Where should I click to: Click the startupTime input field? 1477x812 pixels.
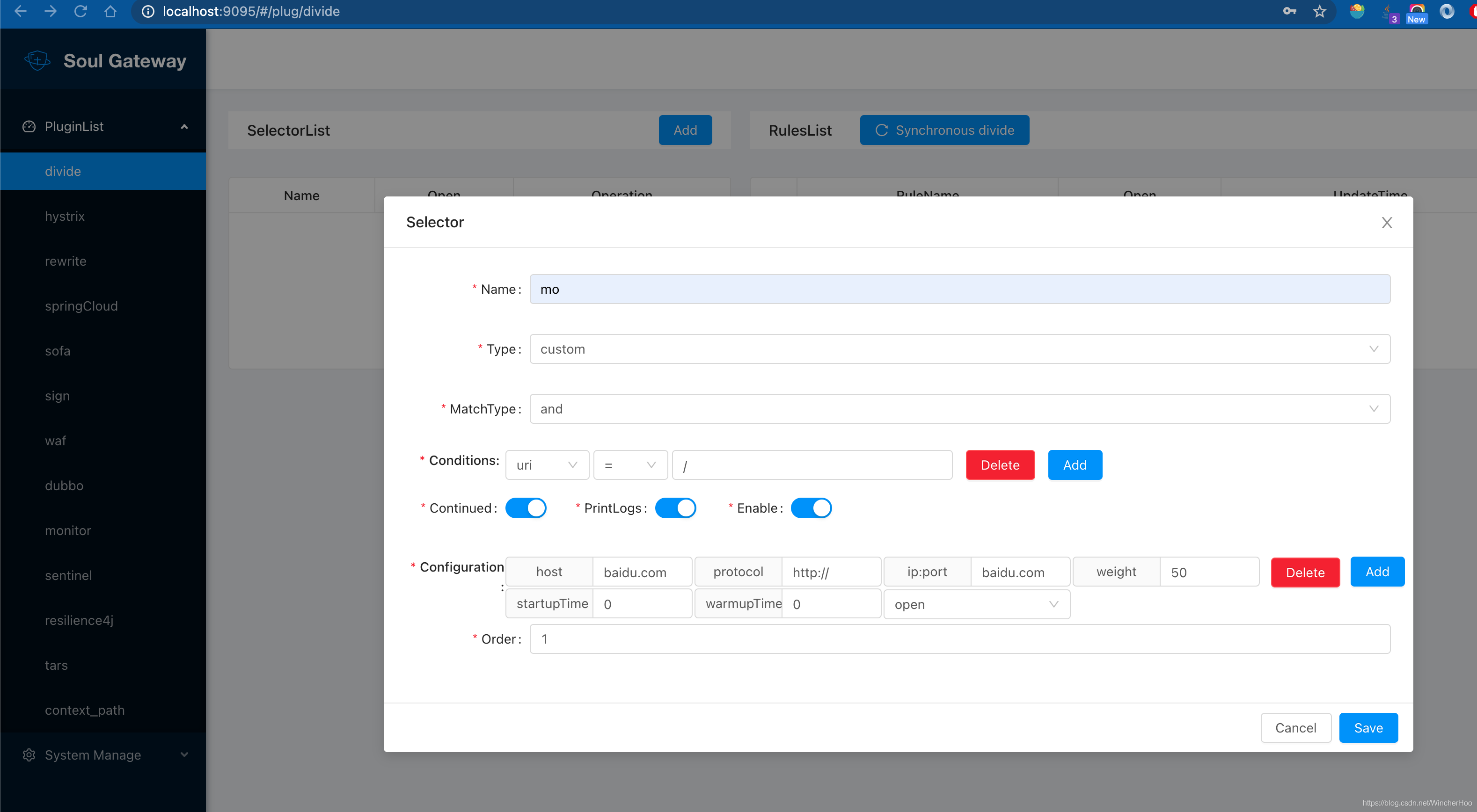point(642,604)
